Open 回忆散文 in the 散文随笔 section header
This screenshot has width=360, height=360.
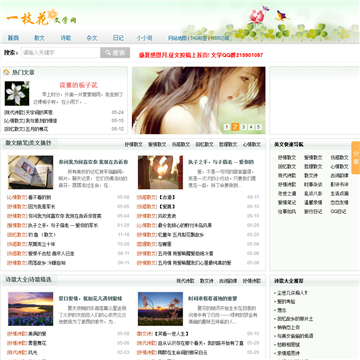[204, 145]
